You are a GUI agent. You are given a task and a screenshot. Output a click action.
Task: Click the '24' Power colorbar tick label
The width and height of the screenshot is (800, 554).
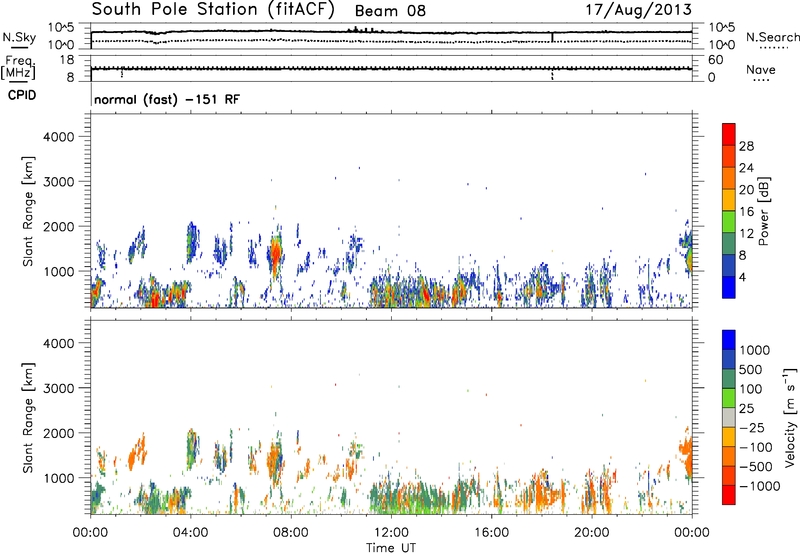[x=746, y=168]
